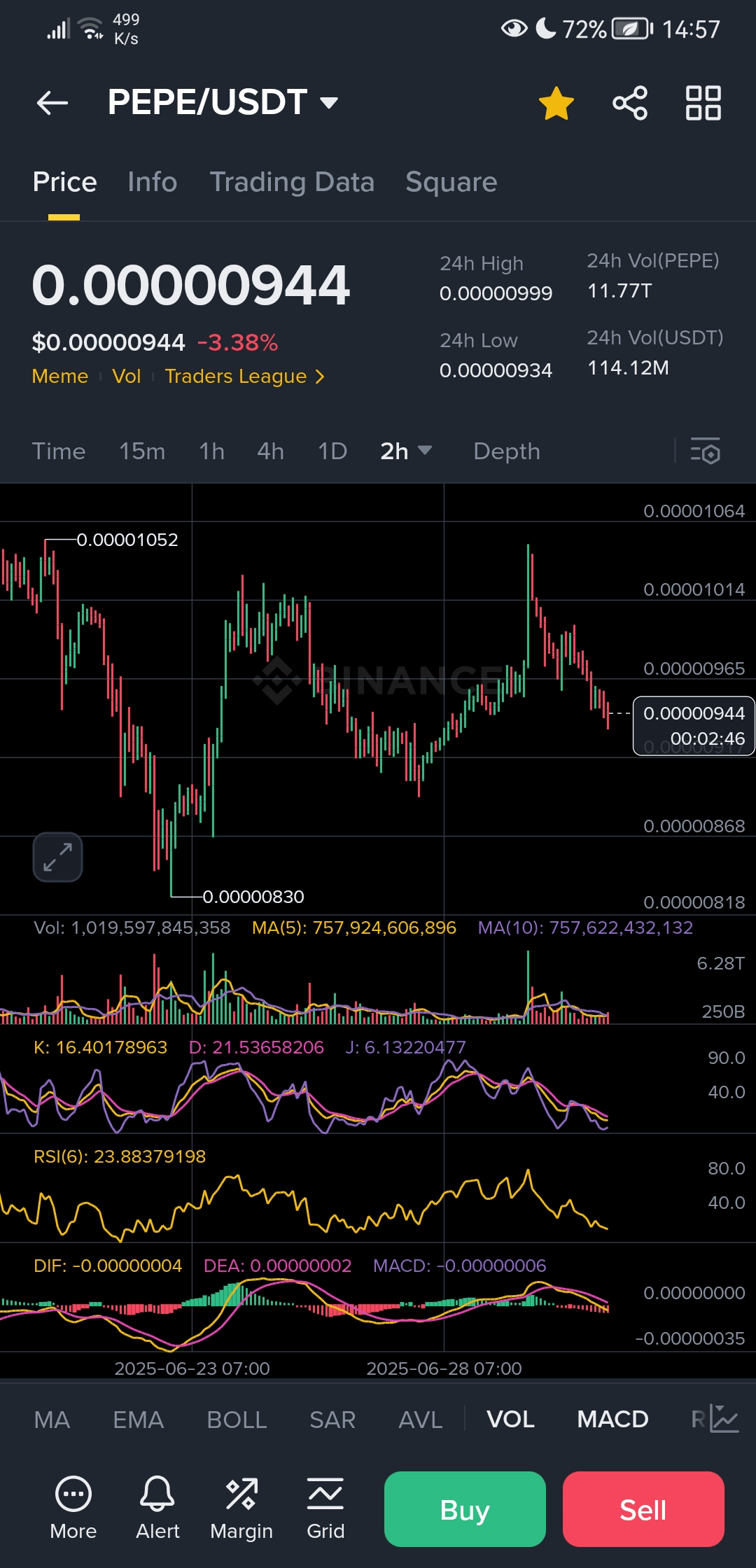Open Grid trading
Screen dimensions: 756x1568
(x=325, y=1508)
